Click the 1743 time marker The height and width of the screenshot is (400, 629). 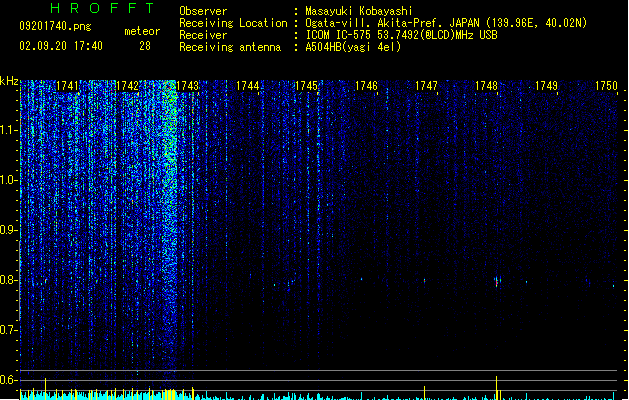[x=187, y=86]
